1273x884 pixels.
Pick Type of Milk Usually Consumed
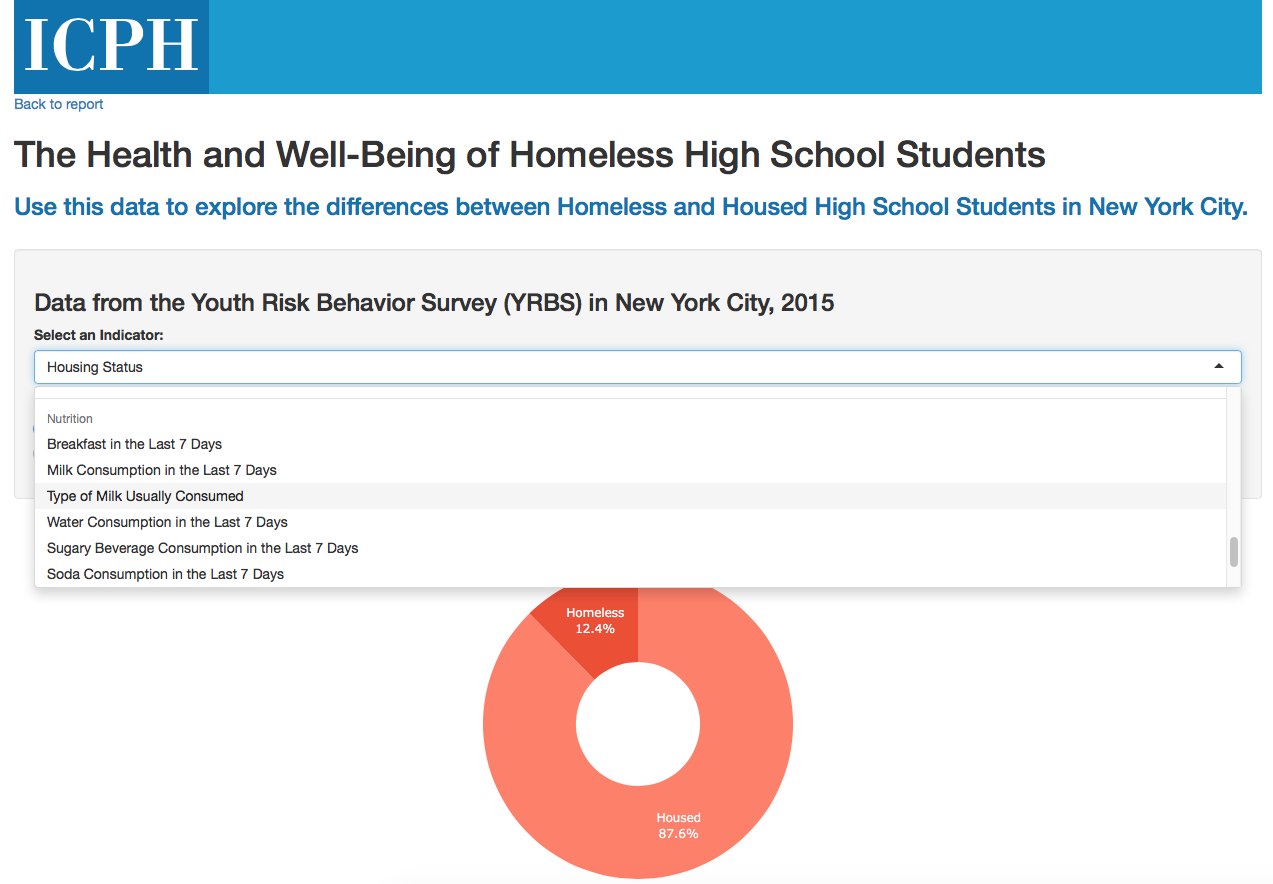(145, 496)
